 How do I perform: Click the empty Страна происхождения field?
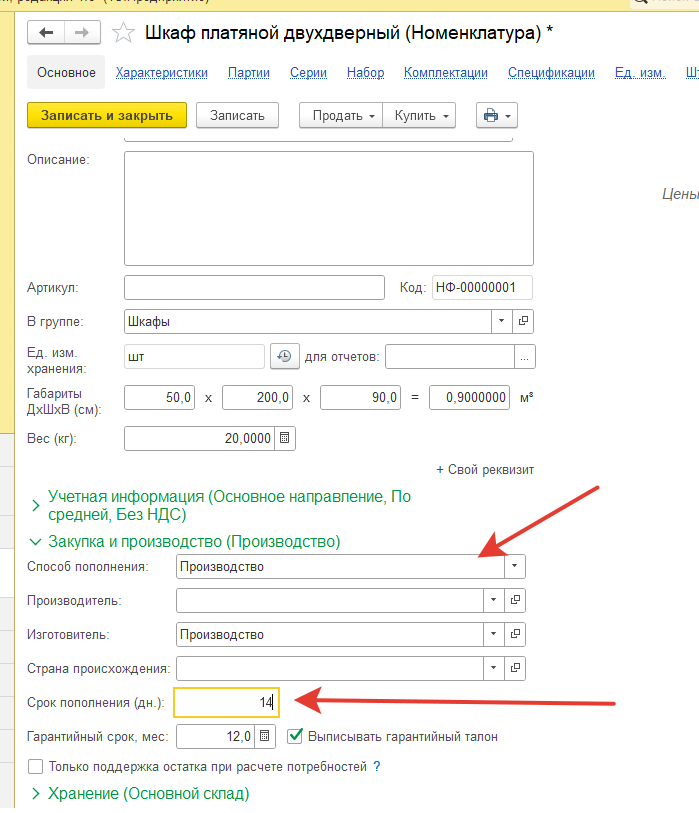point(330,668)
